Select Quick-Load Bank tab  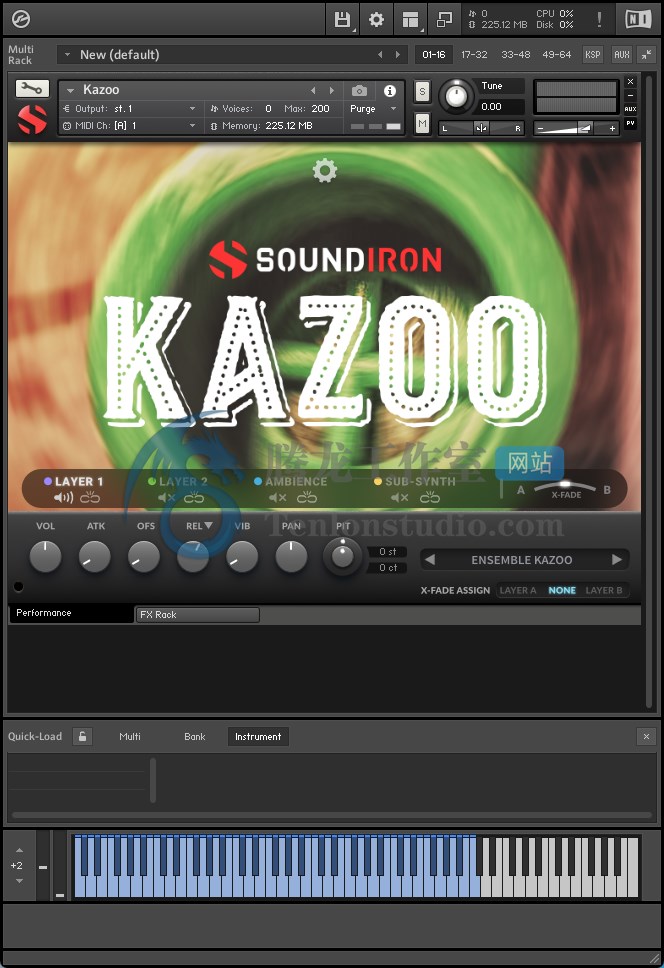[x=194, y=736]
